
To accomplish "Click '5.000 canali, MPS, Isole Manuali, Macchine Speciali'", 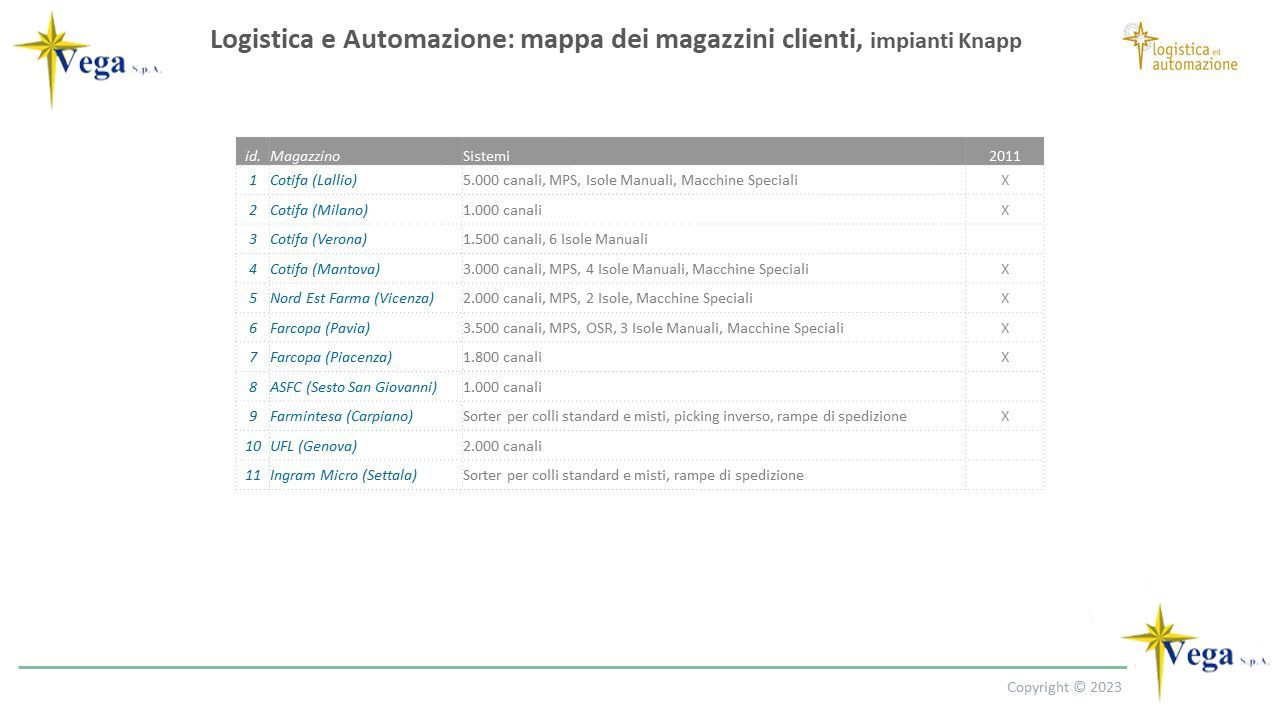I will tap(630, 180).
